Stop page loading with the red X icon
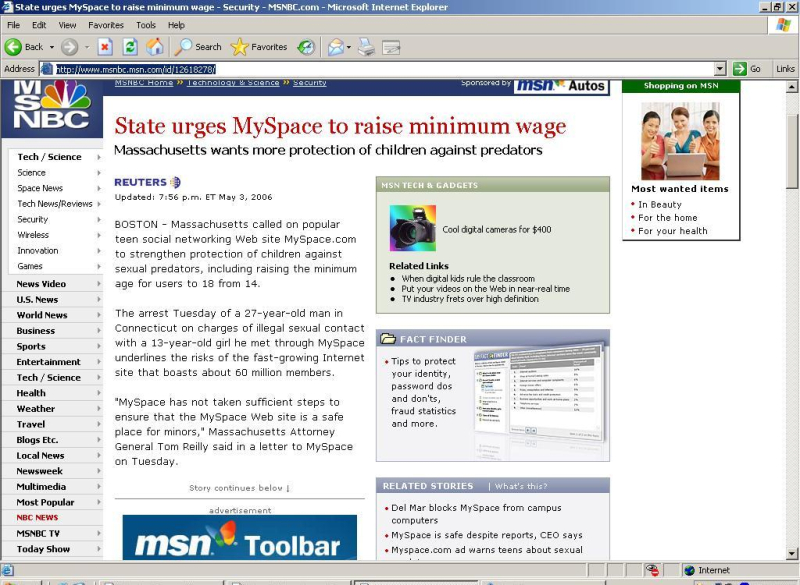The image size is (800, 585). coord(105,47)
